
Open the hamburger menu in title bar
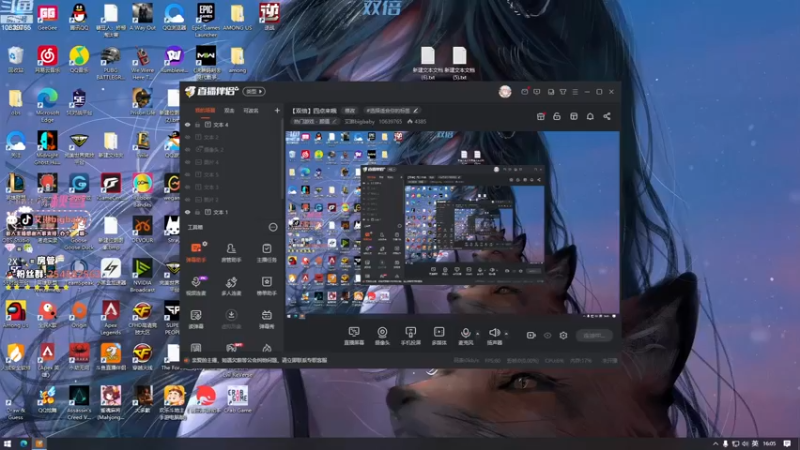coord(575,92)
